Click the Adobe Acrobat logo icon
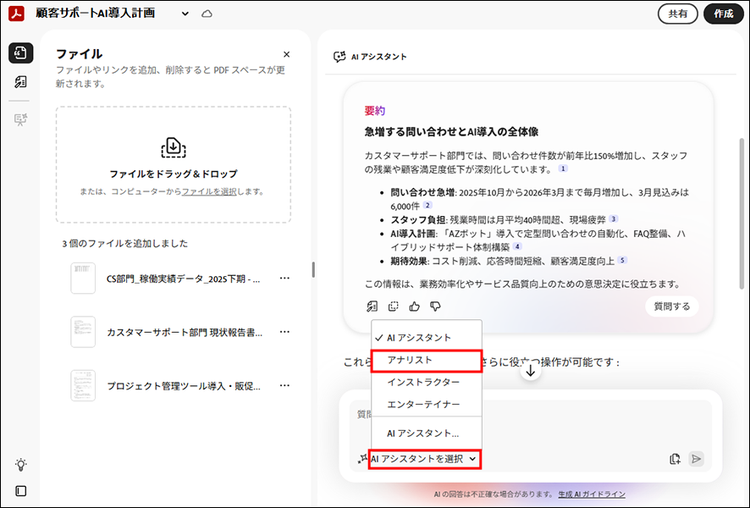The width and height of the screenshot is (750, 508). (x=17, y=13)
